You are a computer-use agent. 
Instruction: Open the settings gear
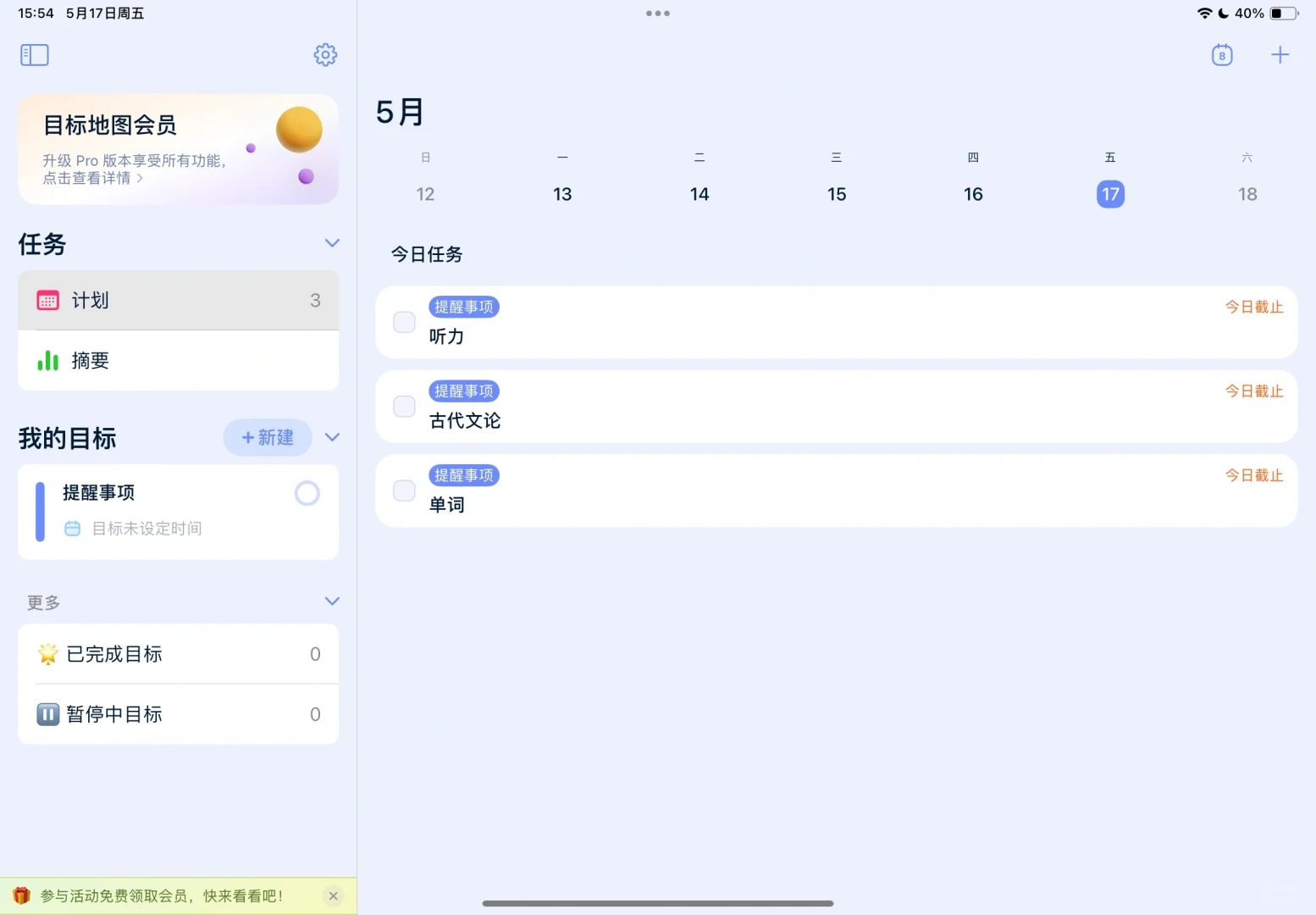(324, 54)
